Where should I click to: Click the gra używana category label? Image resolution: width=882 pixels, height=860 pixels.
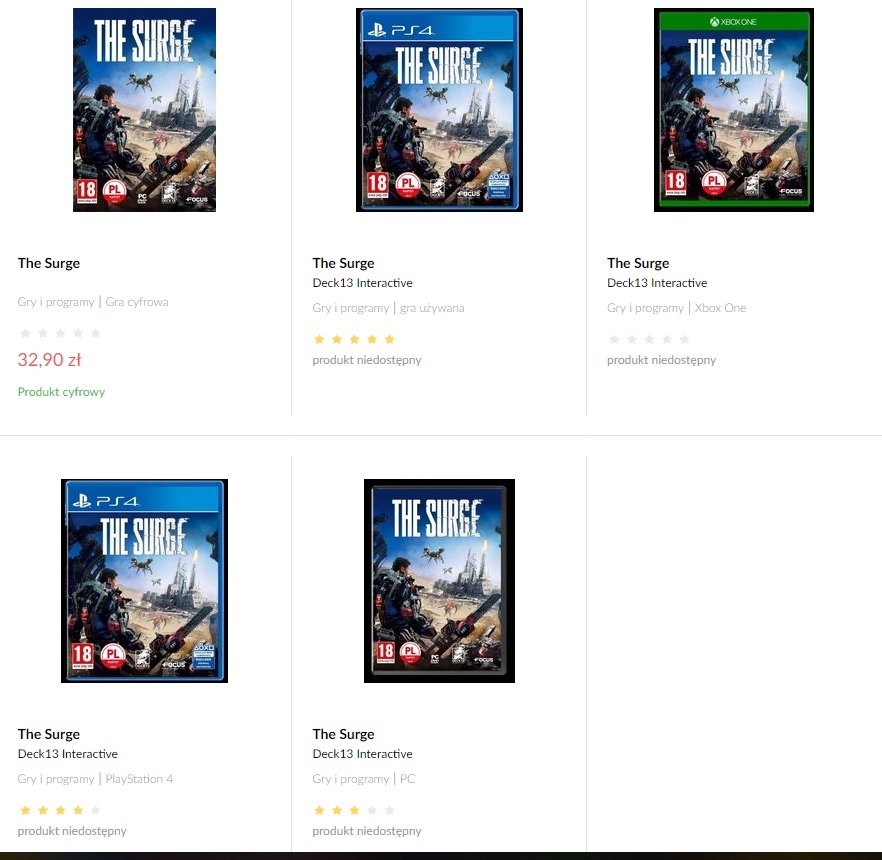click(x=432, y=308)
